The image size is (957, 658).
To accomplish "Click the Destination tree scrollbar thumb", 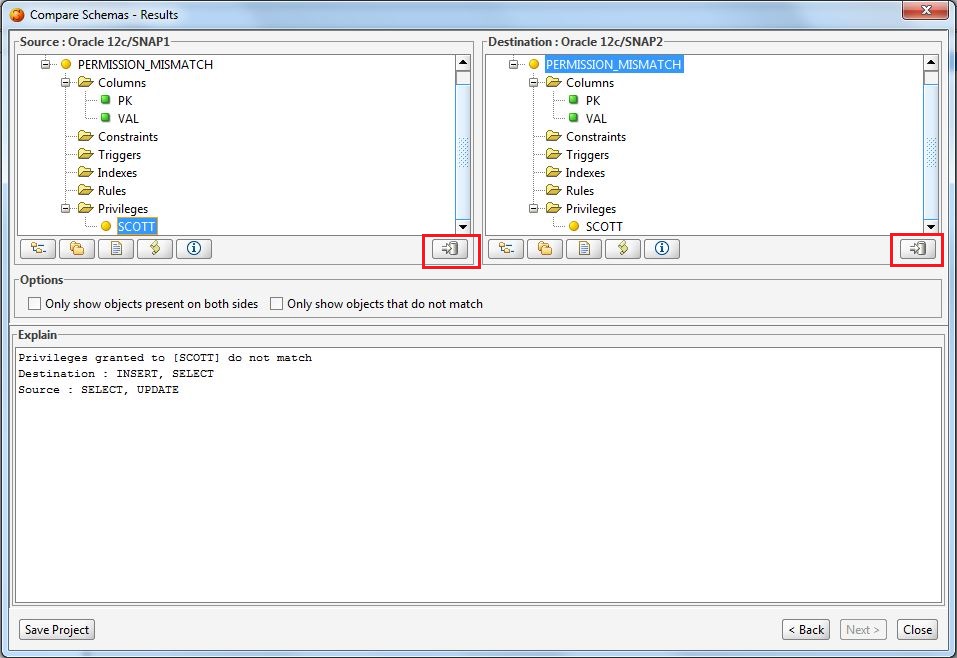I will [x=931, y=152].
